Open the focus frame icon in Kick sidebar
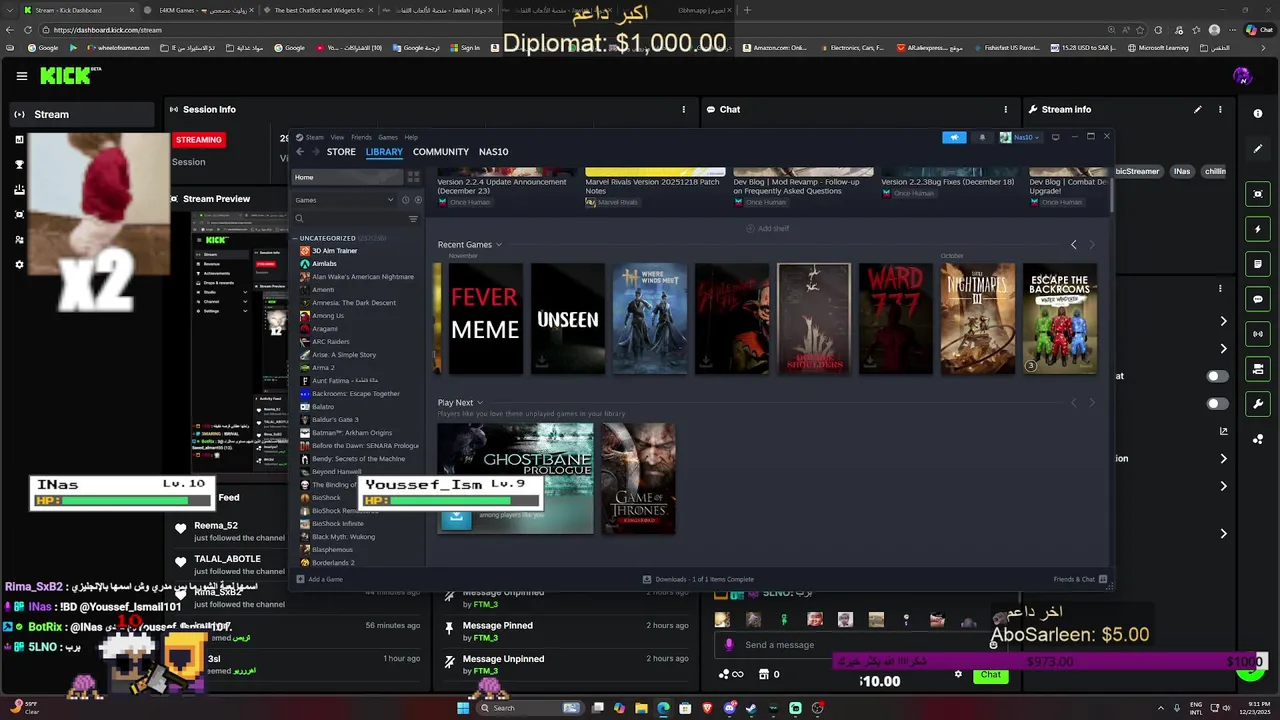Viewport: 1280px width, 720px height. 1258,194
